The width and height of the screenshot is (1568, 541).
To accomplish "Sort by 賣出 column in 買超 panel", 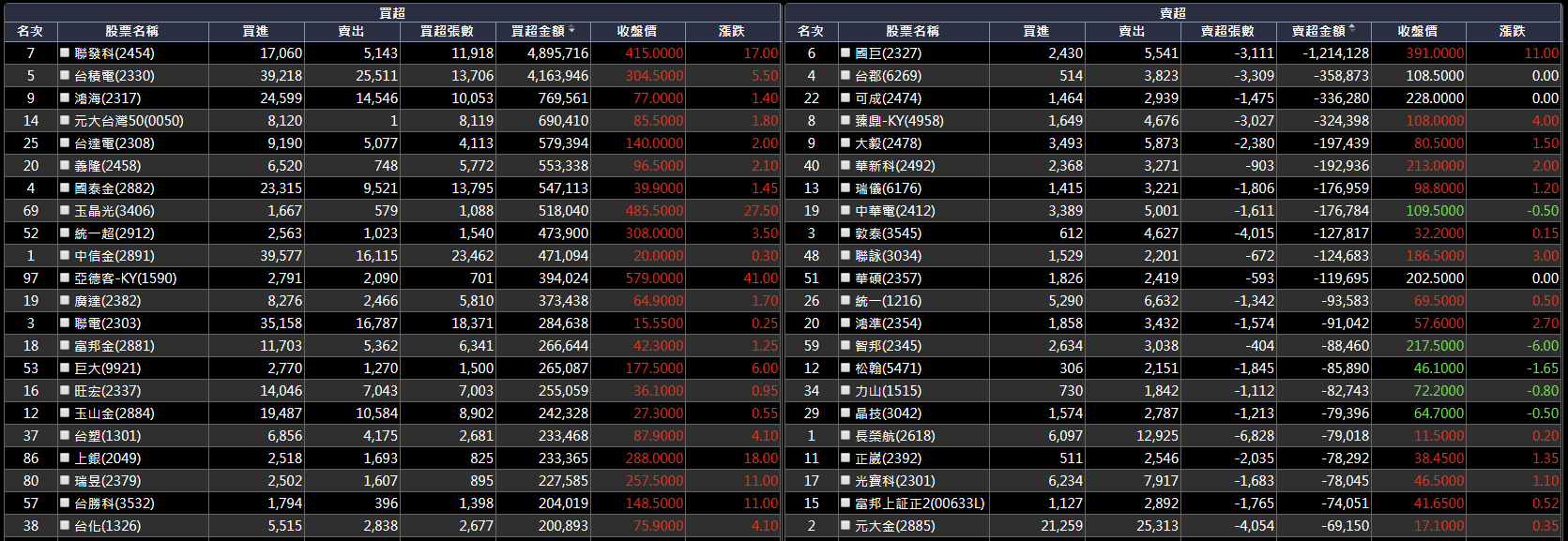I will coord(351,32).
